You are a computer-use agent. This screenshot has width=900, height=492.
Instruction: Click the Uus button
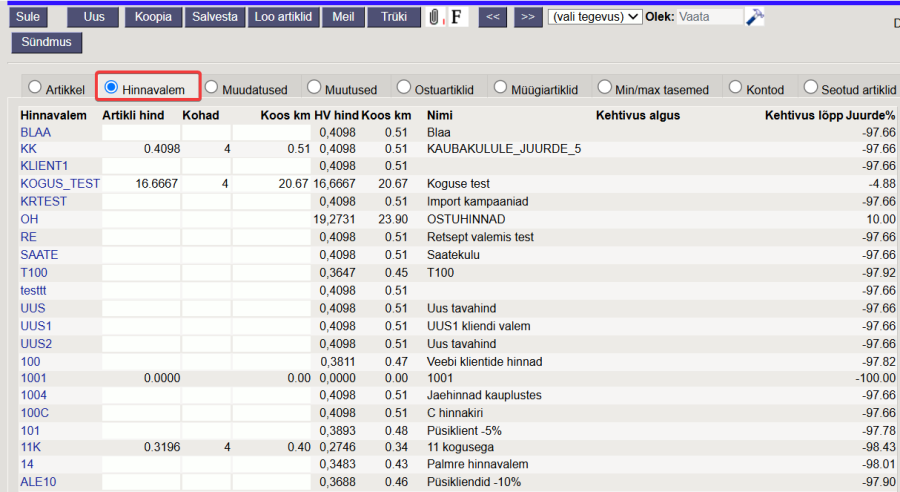coord(94,17)
